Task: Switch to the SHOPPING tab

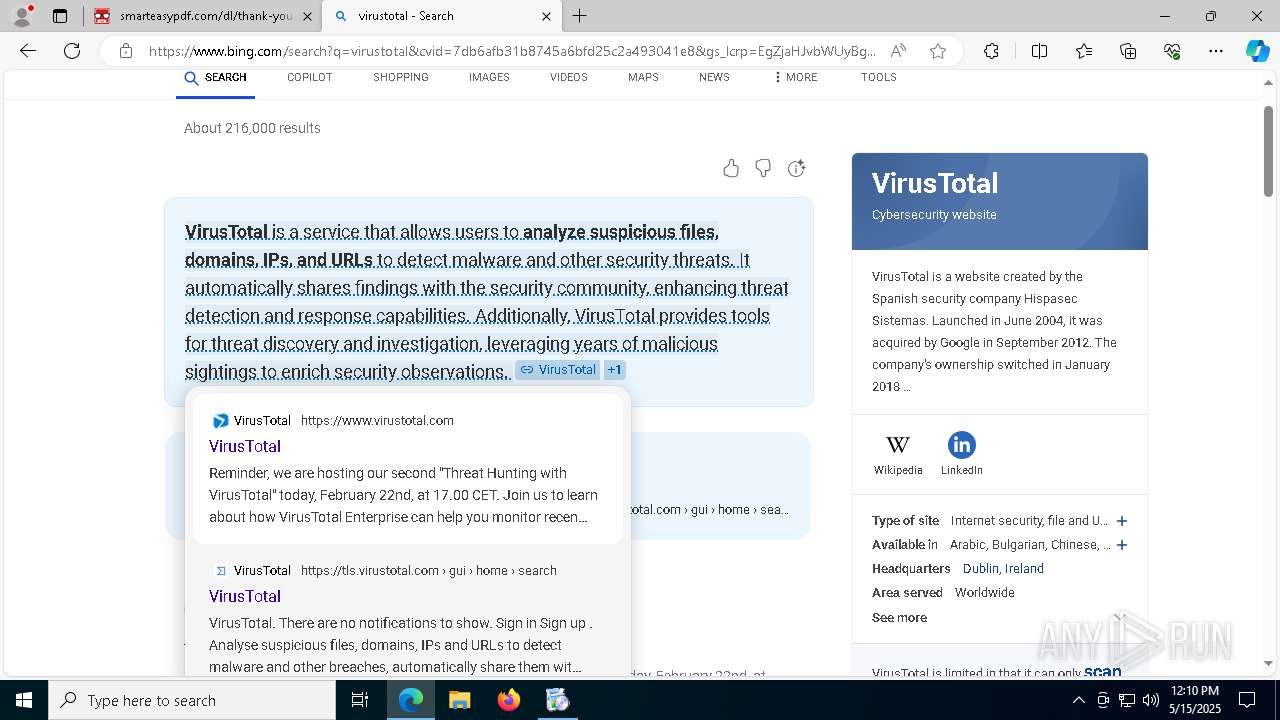Action: point(401,77)
